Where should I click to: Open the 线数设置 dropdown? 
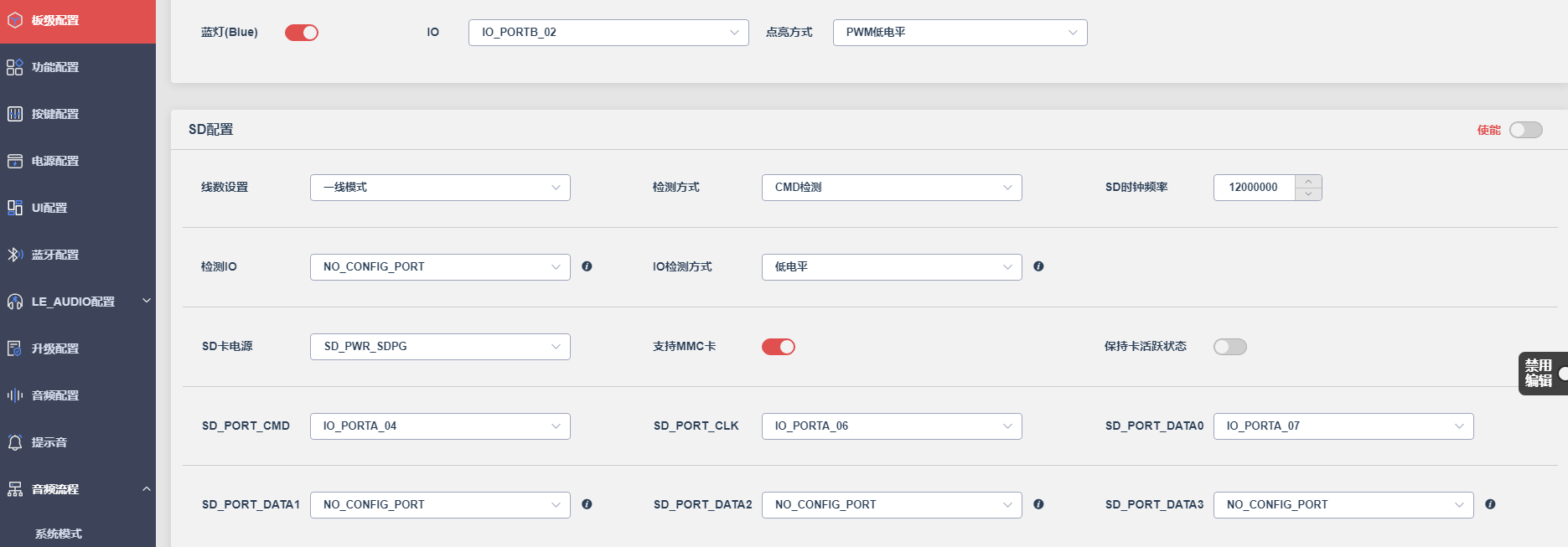(440, 188)
